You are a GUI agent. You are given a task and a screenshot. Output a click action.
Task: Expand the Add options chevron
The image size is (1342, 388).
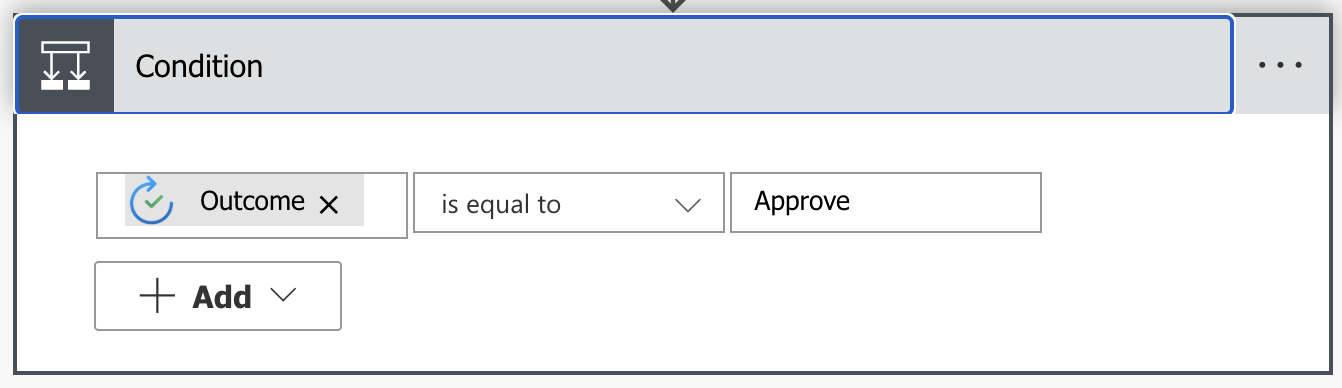tap(284, 295)
